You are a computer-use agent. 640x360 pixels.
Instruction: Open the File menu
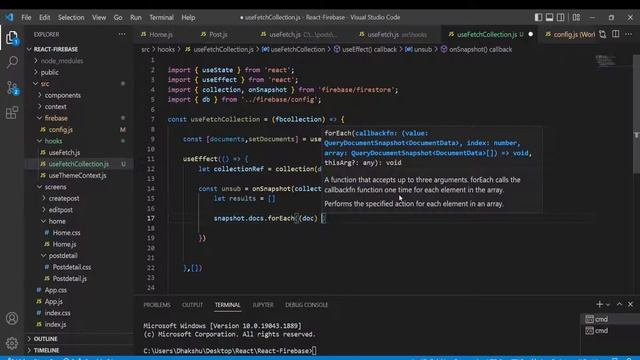click(26, 18)
